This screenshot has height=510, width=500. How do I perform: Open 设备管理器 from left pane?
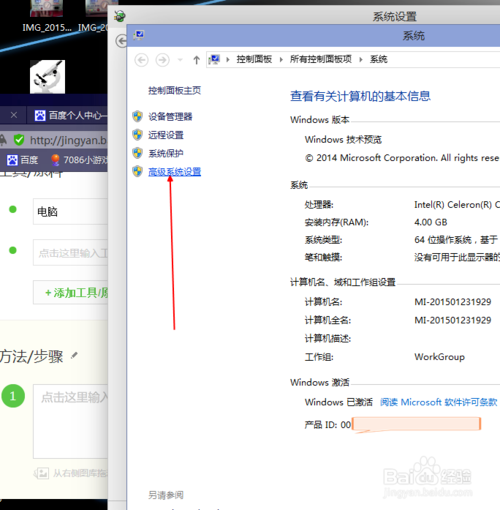click(170, 116)
